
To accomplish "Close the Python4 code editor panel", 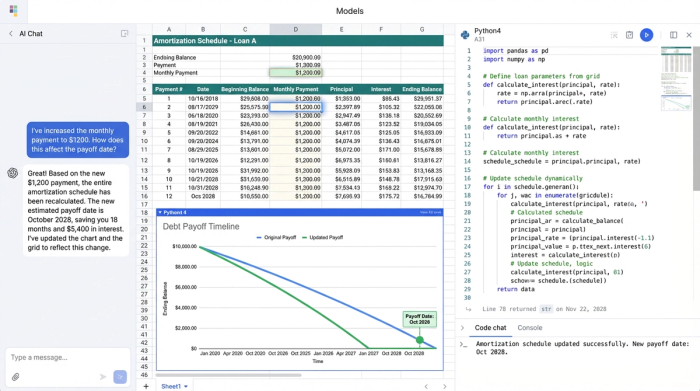I will tap(689, 35).
